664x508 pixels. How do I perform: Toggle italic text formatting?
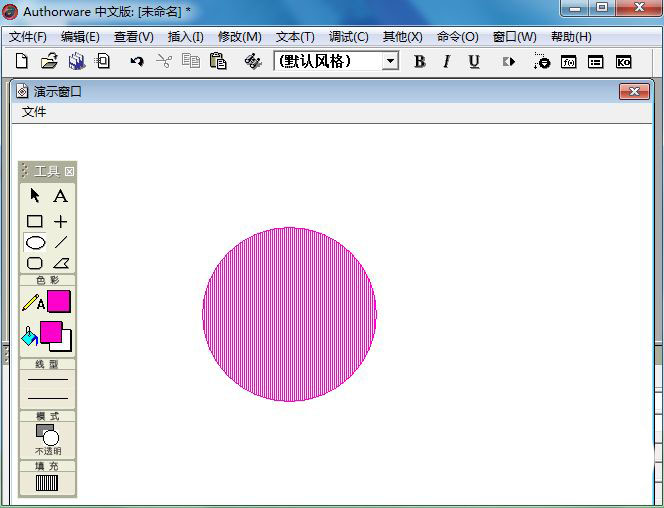446,61
